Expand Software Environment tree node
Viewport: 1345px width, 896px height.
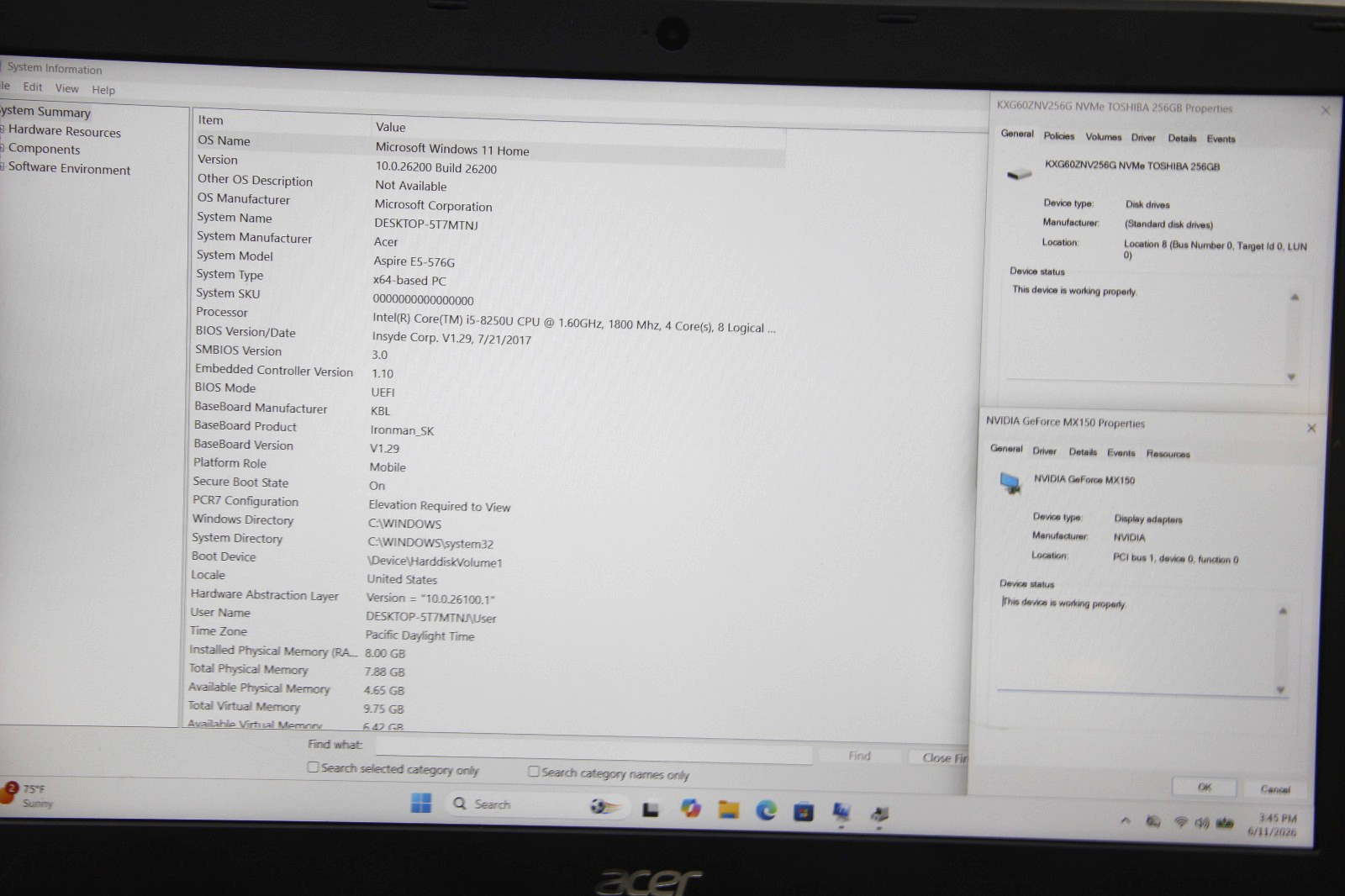(3, 166)
